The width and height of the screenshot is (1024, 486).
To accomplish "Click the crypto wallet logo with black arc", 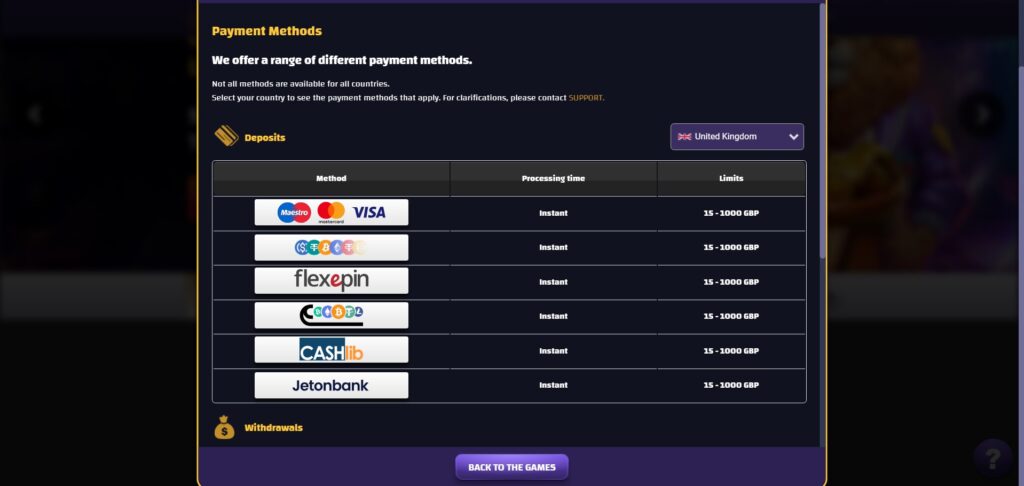I will [331, 316].
